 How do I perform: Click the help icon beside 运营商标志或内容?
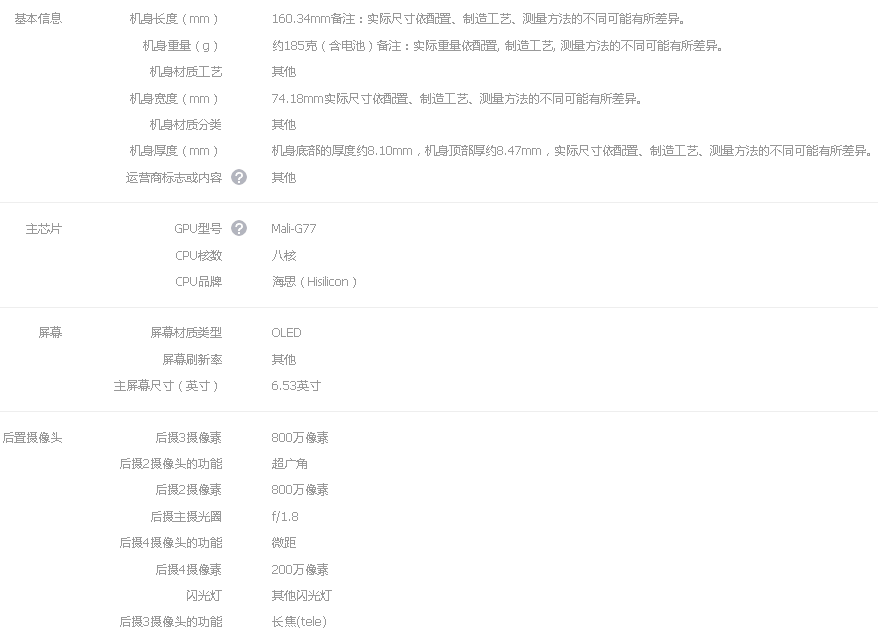click(238, 177)
